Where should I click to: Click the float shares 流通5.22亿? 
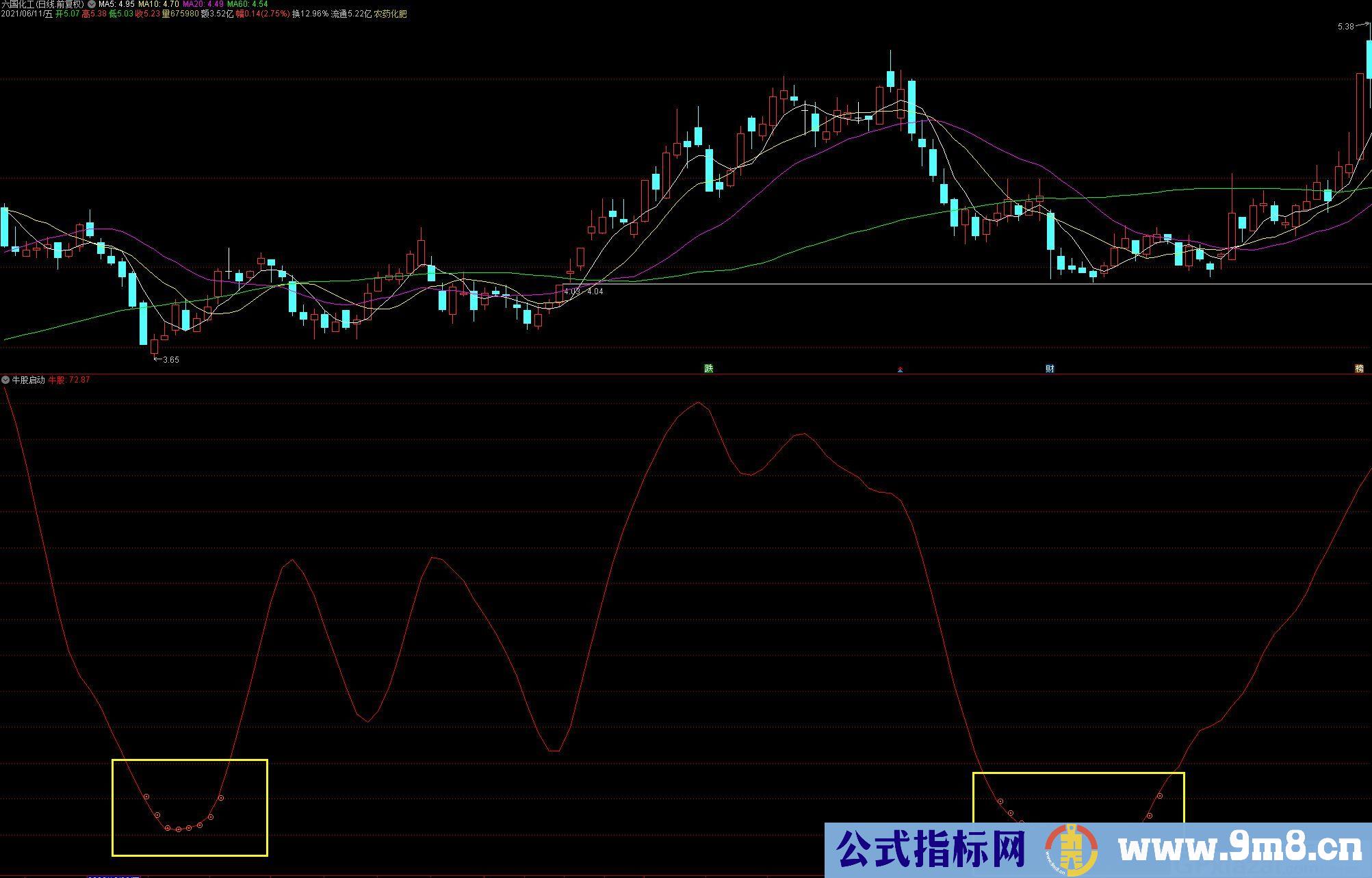click(351, 14)
